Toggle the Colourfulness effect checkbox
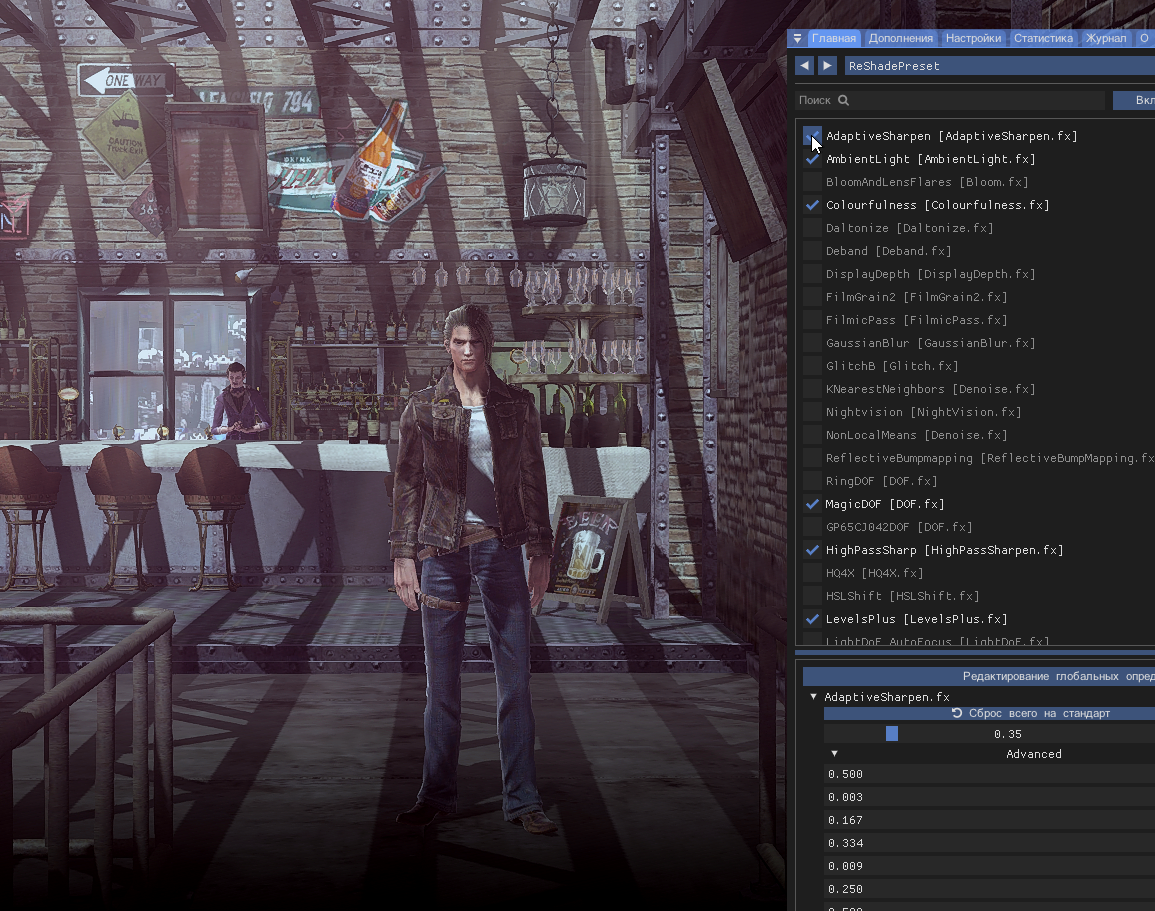 (x=812, y=205)
